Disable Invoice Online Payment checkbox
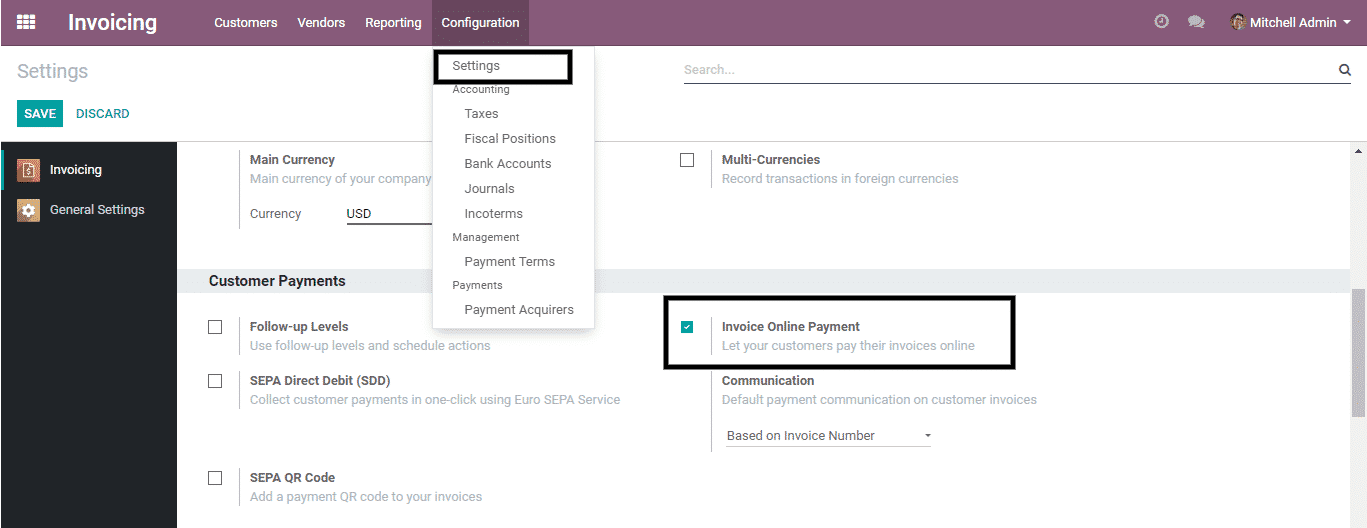Screen dimensions: 1367x528 (x=687, y=327)
